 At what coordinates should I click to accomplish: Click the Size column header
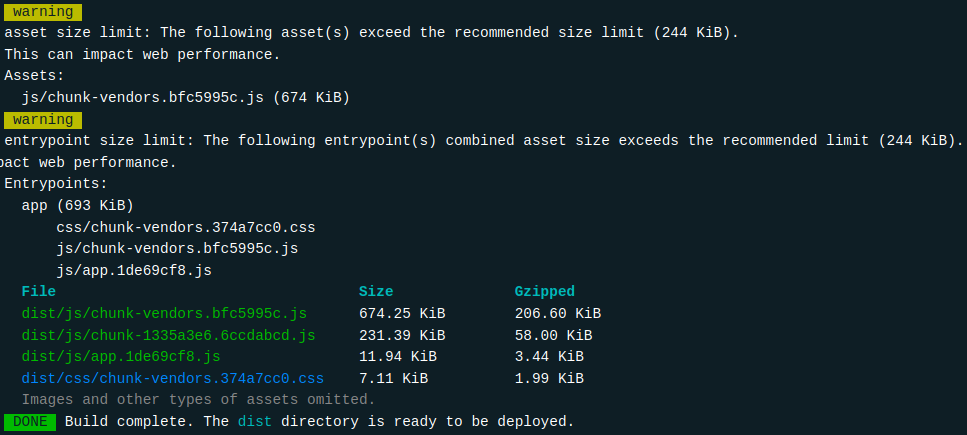pyautogui.click(x=376, y=291)
